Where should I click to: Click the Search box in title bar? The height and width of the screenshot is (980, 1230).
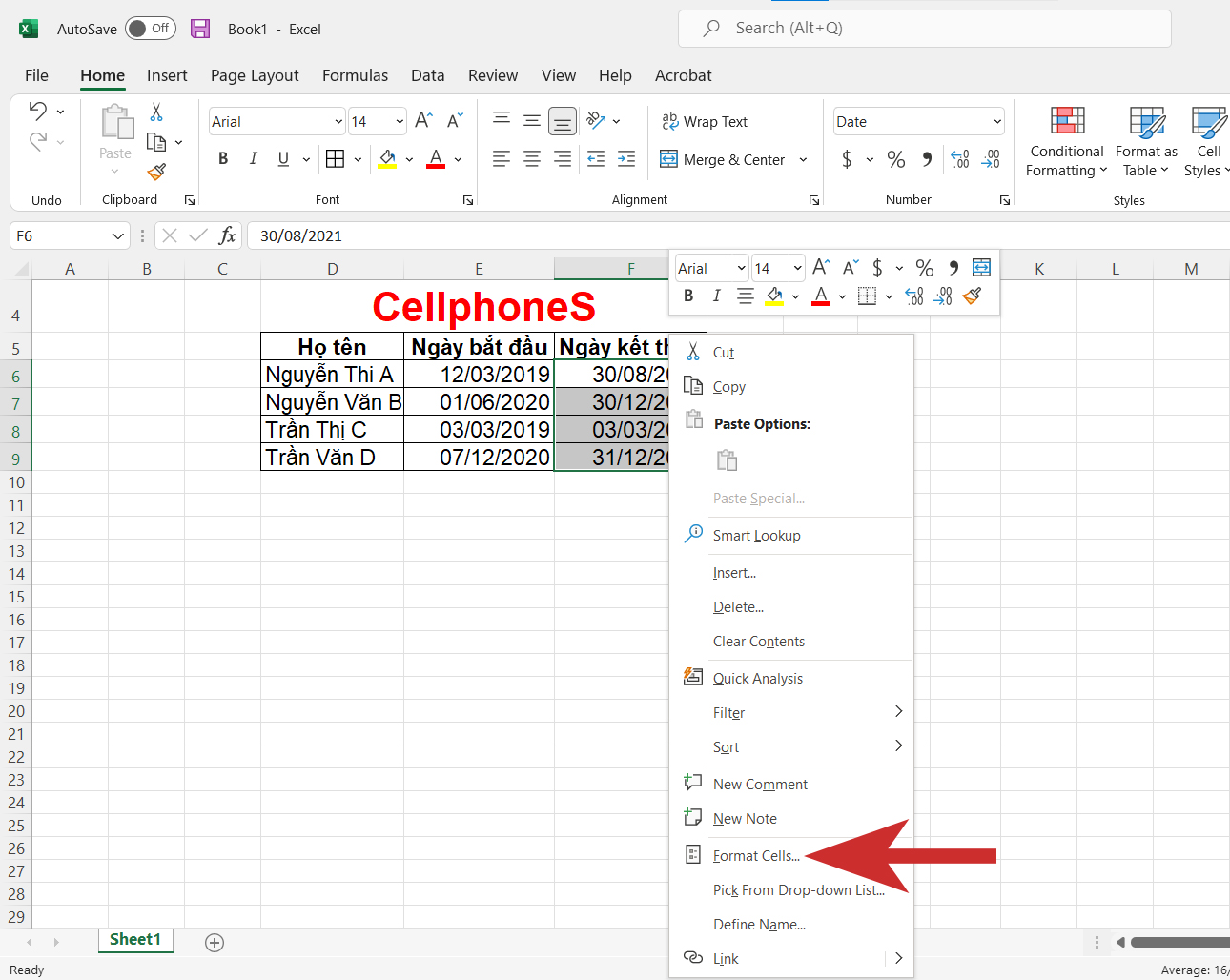(x=925, y=29)
